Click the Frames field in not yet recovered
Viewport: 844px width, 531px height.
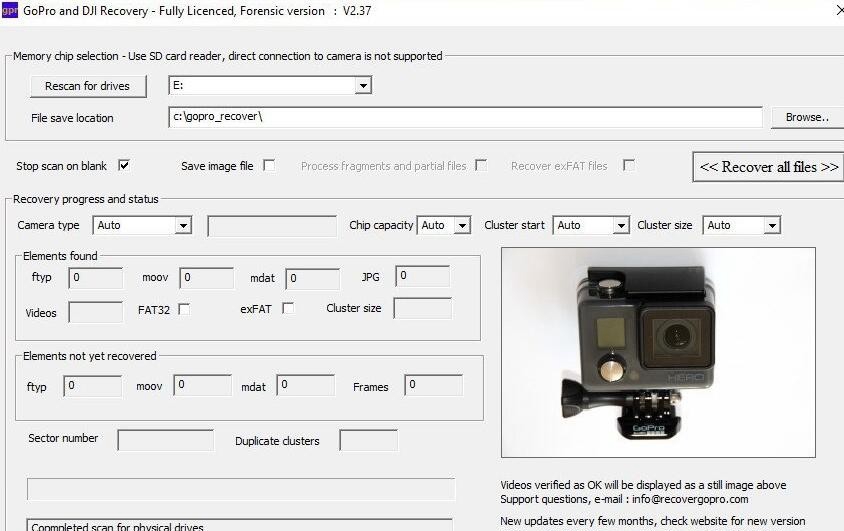coord(433,385)
